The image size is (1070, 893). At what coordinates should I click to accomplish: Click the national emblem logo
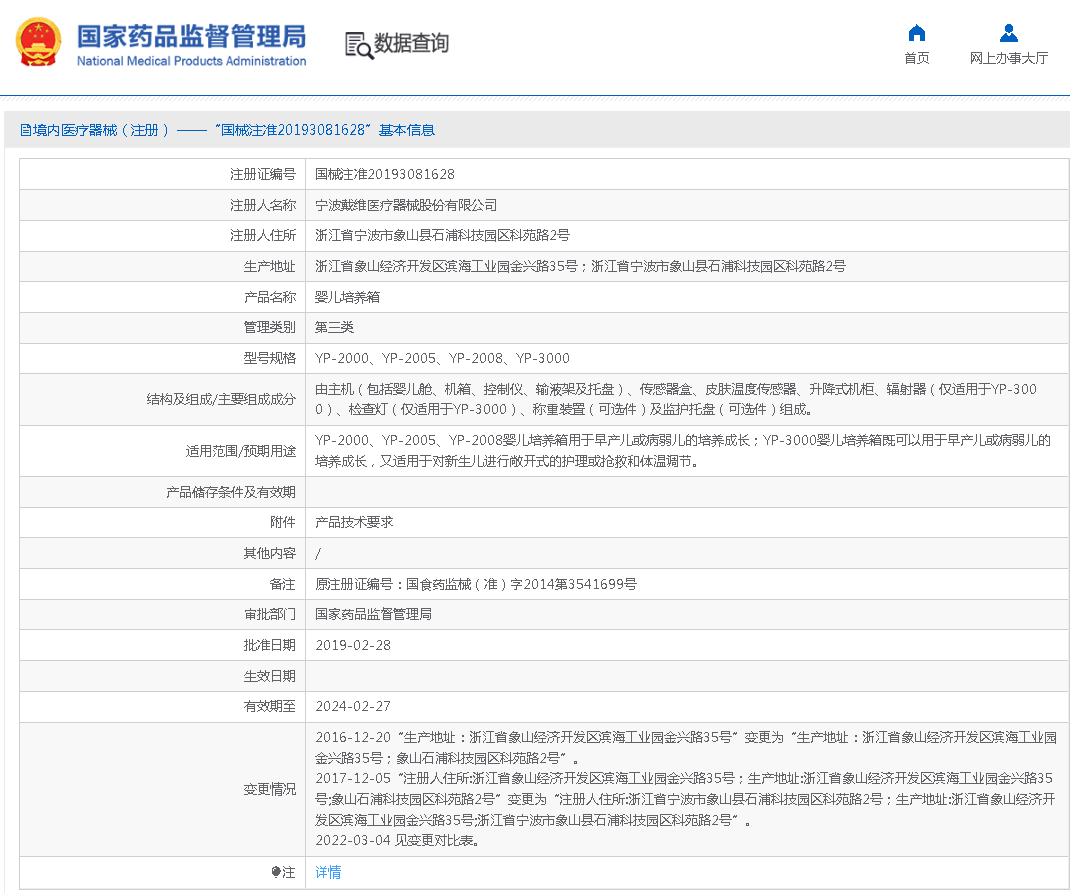click(39, 43)
